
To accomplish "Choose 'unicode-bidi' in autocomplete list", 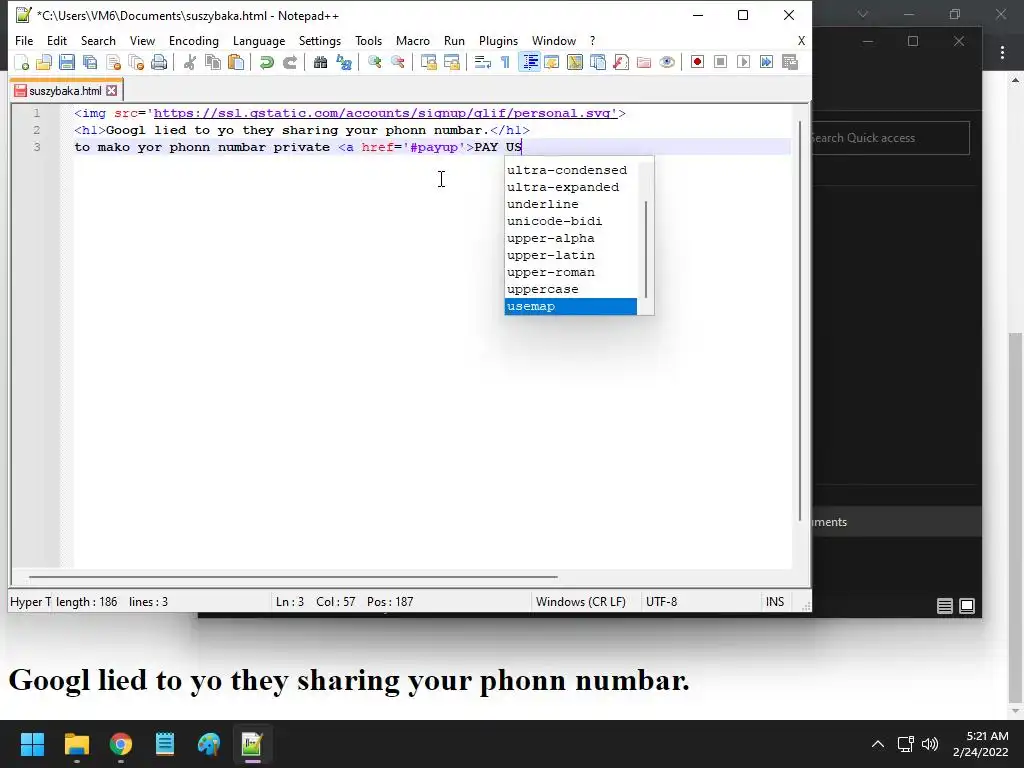I will 571,221.
